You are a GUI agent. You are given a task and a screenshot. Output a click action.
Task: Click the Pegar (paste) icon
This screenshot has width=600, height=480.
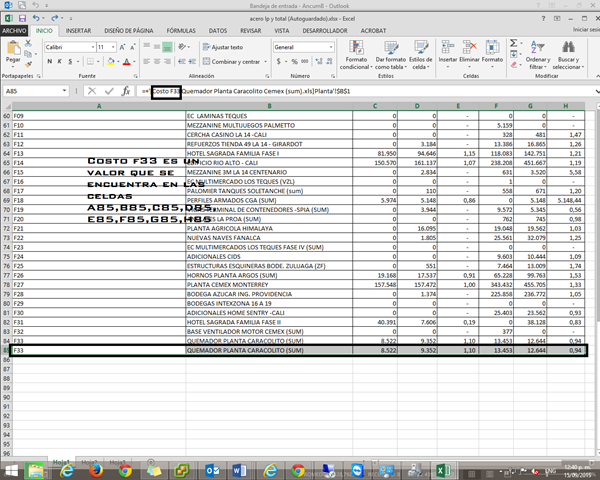[14, 48]
